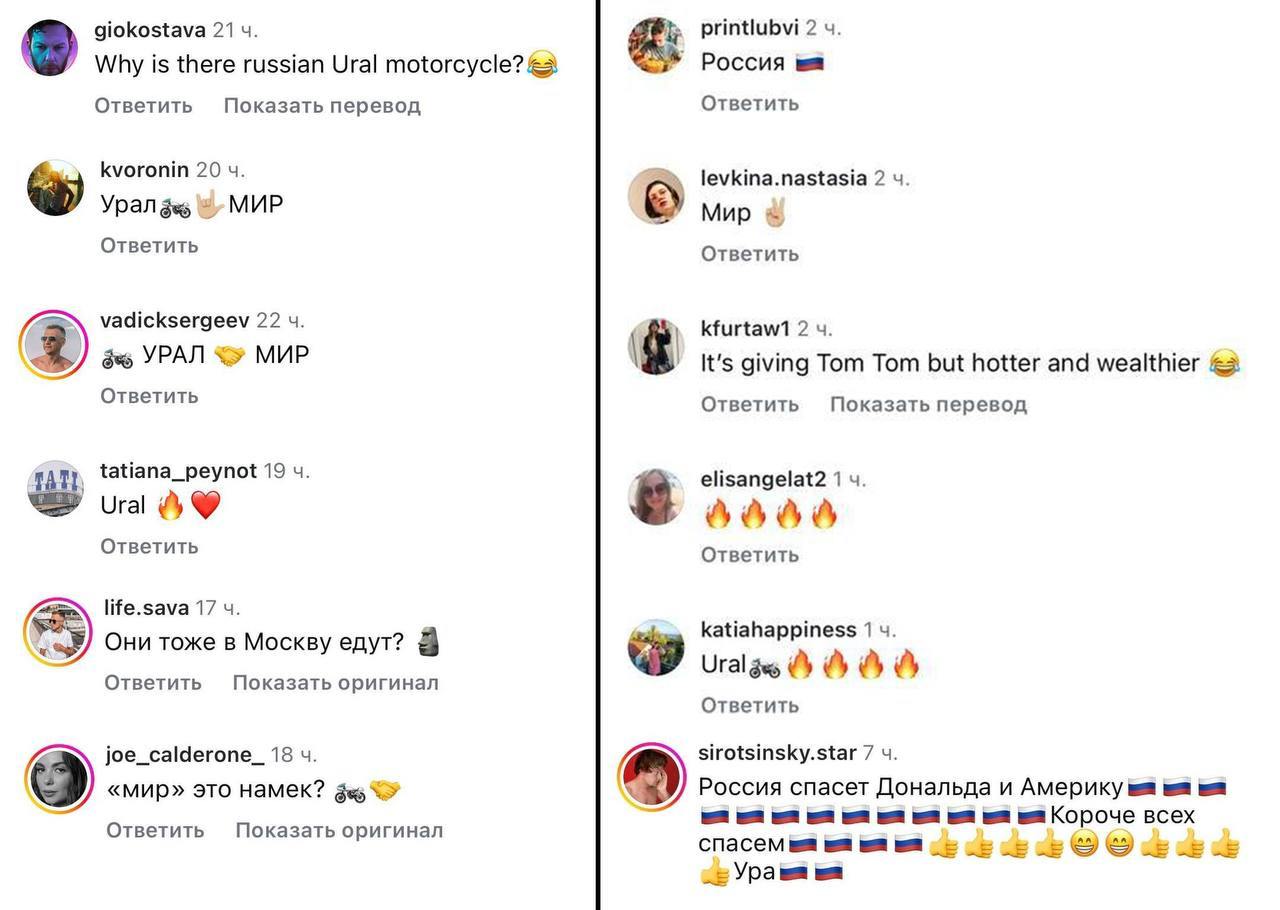Viewport: 1280px width, 910px height.
Task: Open giokostava's profile picture
Action: coord(49,48)
